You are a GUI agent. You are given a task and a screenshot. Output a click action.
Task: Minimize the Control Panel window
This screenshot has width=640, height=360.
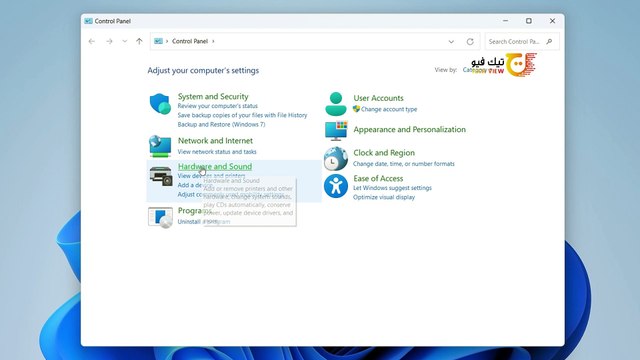(505, 21)
